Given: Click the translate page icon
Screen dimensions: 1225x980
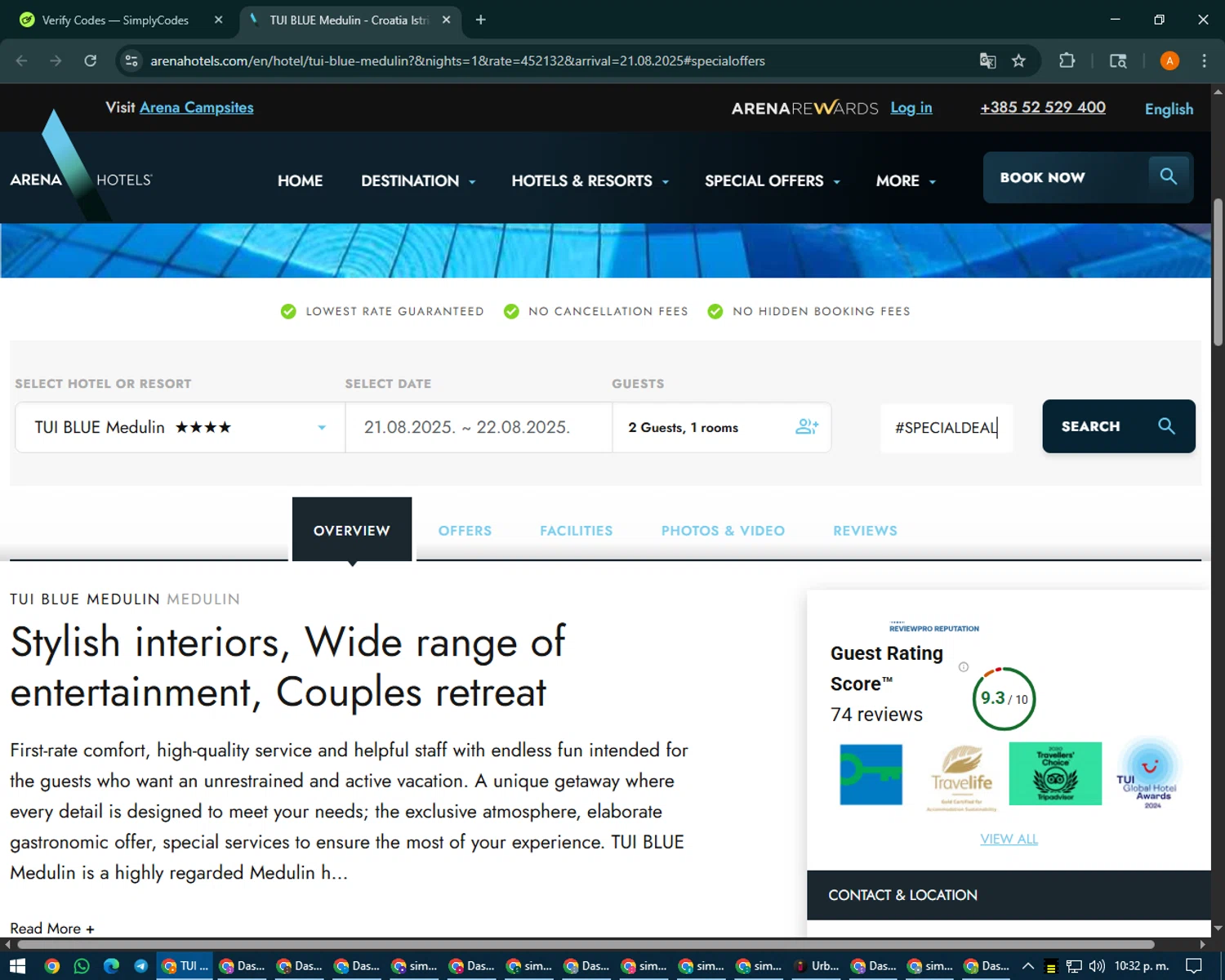Looking at the screenshot, I should tap(987, 60).
